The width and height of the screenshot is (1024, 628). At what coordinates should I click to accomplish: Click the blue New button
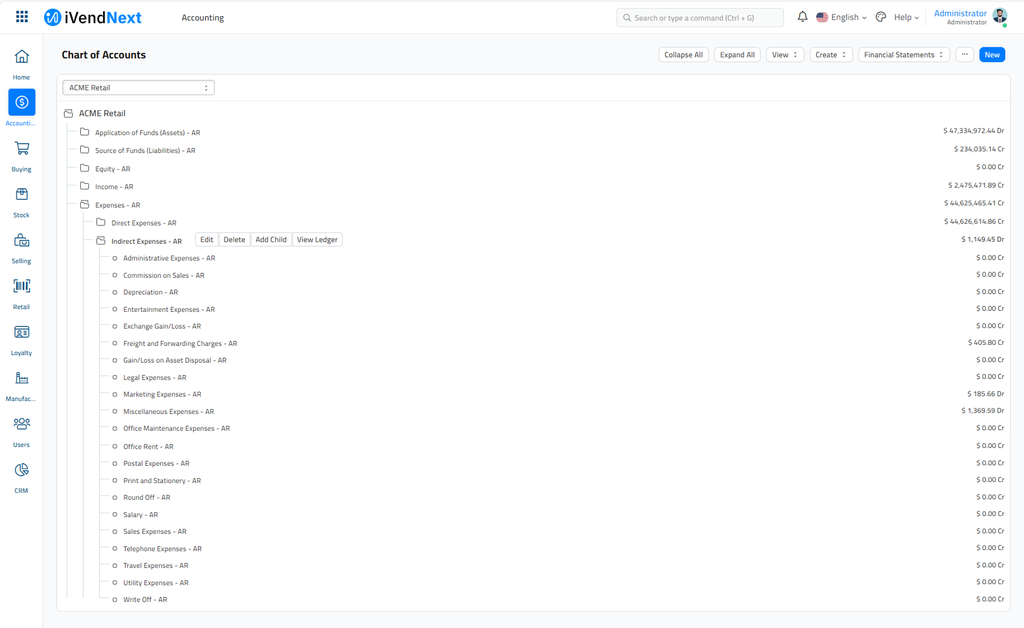pos(991,55)
